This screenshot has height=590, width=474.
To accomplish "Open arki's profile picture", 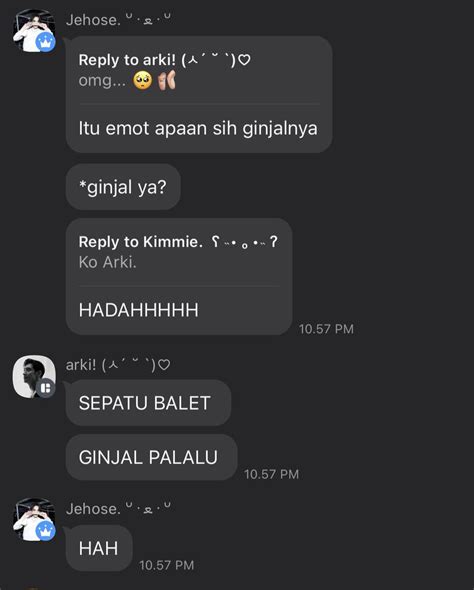I will coord(34,376).
